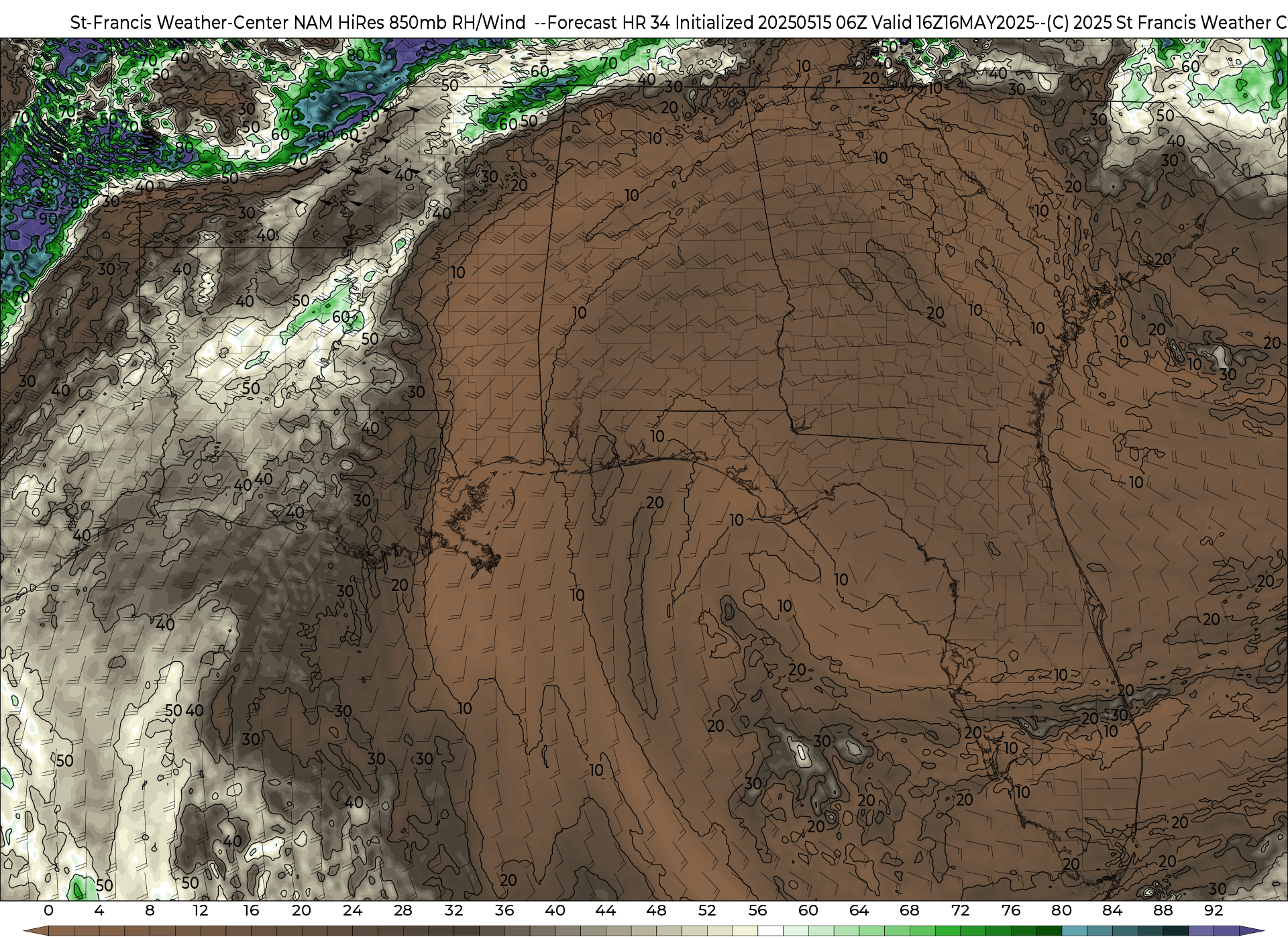Image resolution: width=1288 pixels, height=939 pixels.
Task: Click the legend label '4'
Action: click(99, 911)
